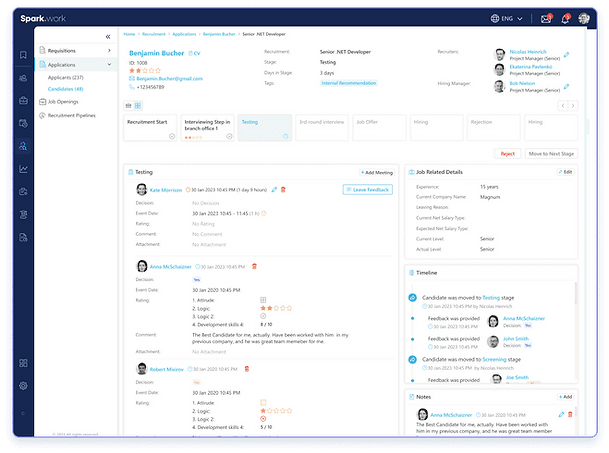Select the 3rd round interview stage
The image size is (609, 453).
(x=322, y=127)
